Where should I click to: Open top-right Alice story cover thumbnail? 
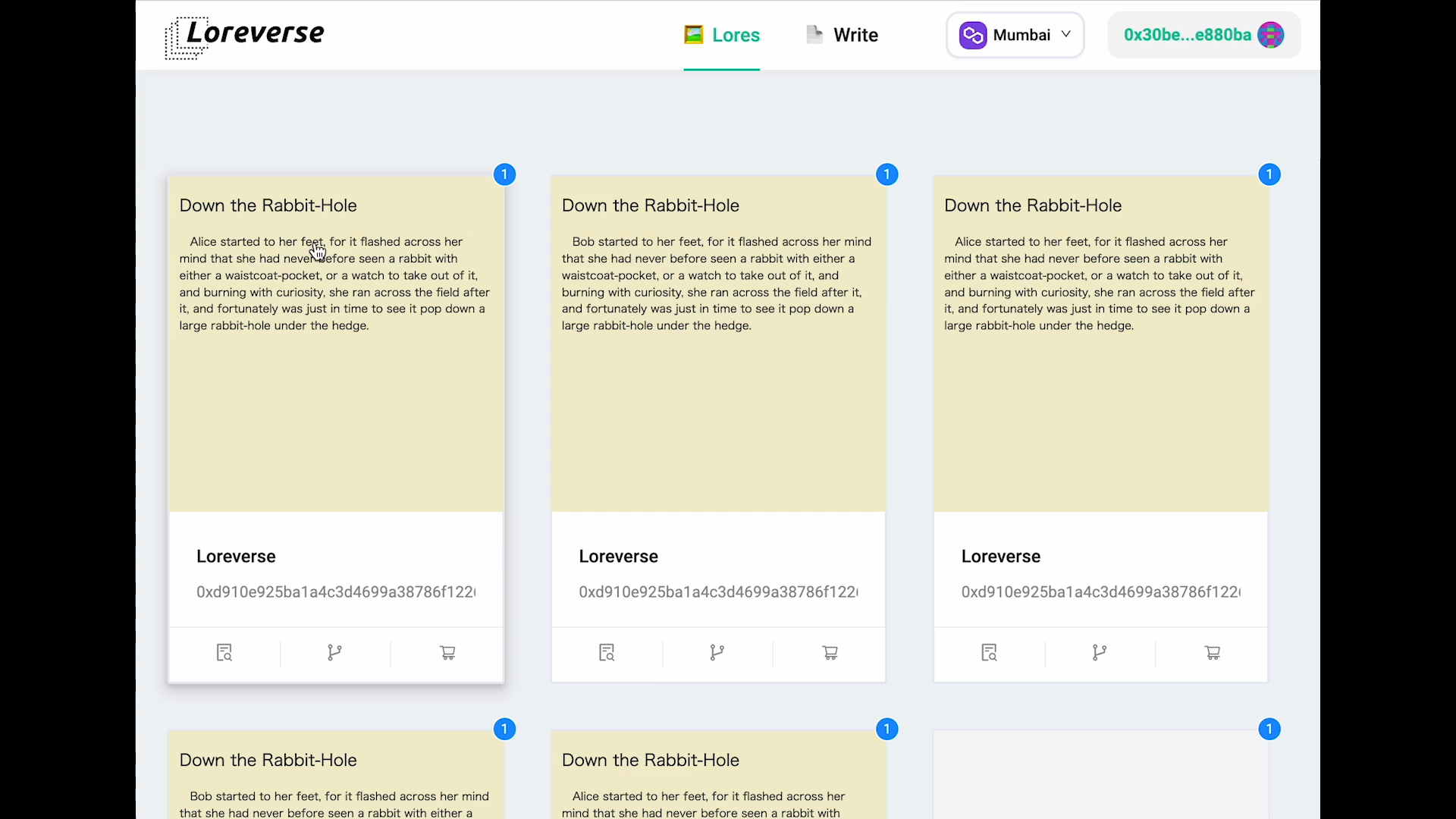[1101, 344]
